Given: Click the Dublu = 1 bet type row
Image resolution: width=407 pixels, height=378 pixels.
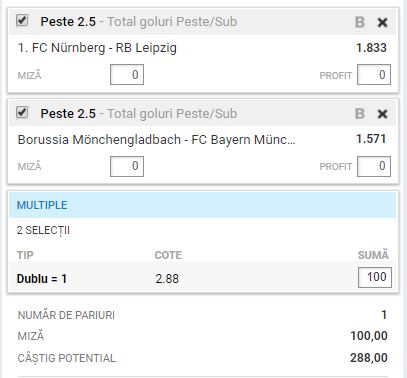Looking at the screenshot, I should pos(203,278).
